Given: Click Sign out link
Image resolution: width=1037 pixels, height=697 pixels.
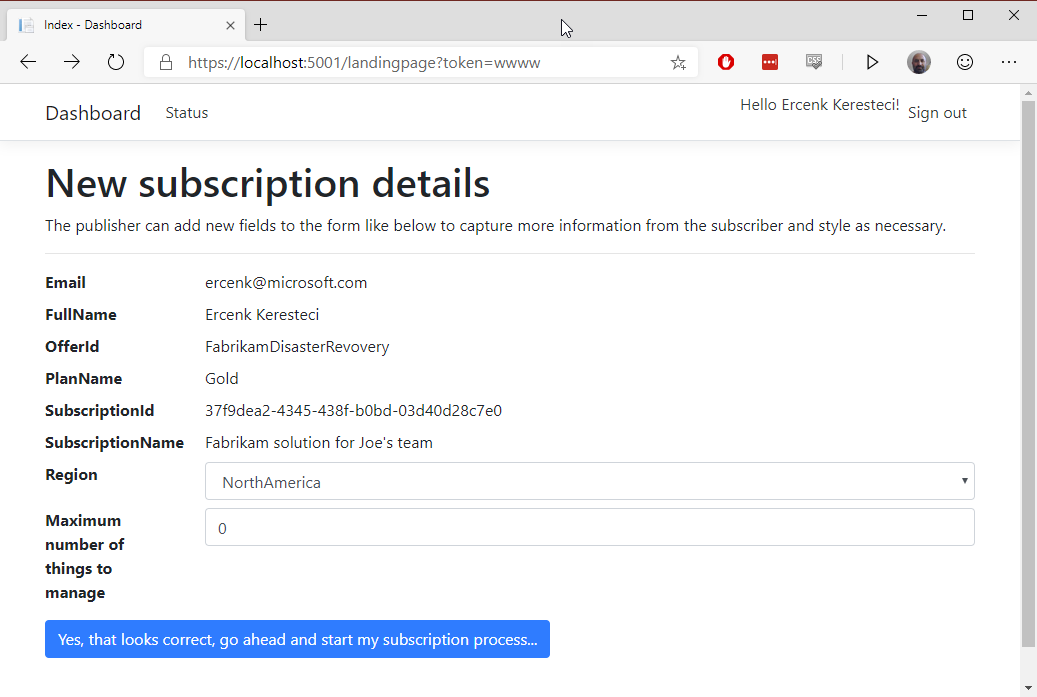Looking at the screenshot, I should [937, 113].
